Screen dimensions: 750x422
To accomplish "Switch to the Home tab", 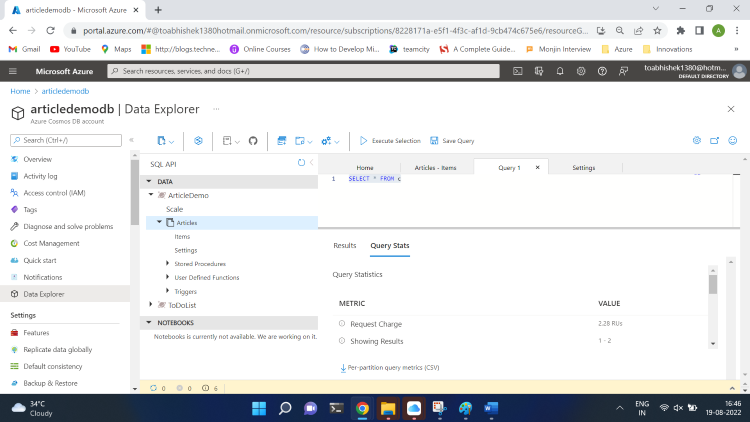I will tap(365, 167).
